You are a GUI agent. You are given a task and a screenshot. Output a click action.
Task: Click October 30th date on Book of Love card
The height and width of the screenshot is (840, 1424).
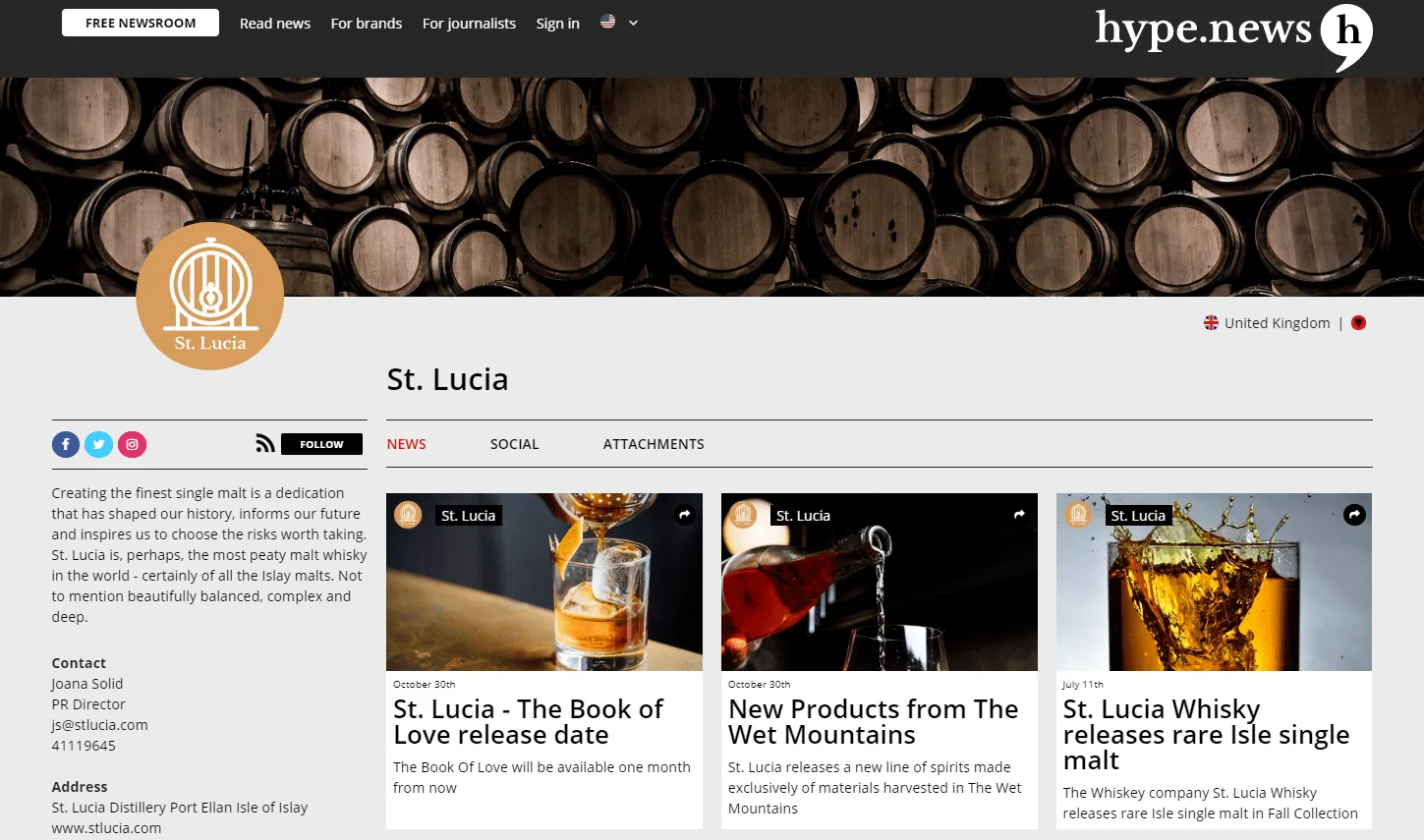[x=424, y=684]
